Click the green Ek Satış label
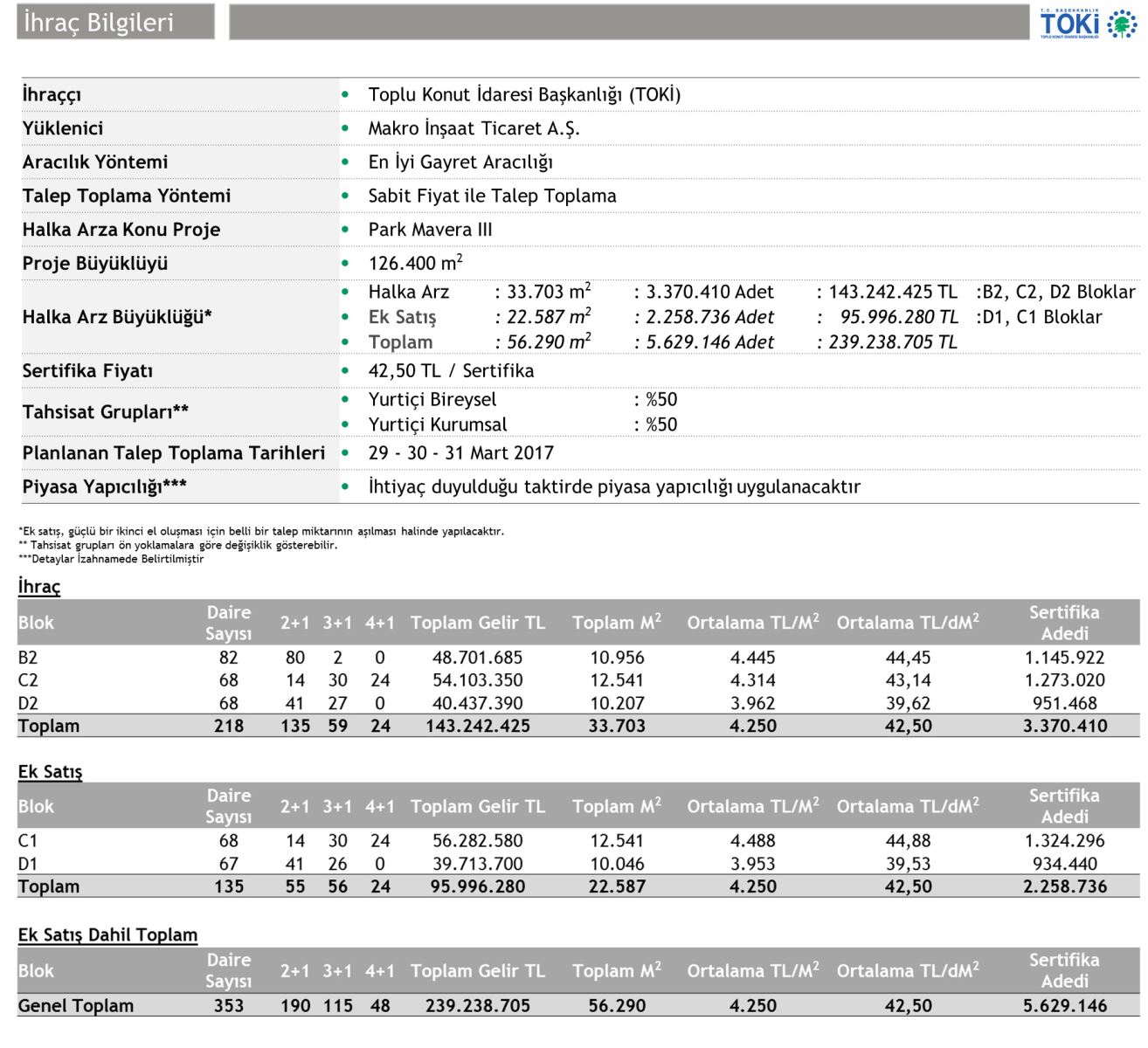 (x=402, y=317)
